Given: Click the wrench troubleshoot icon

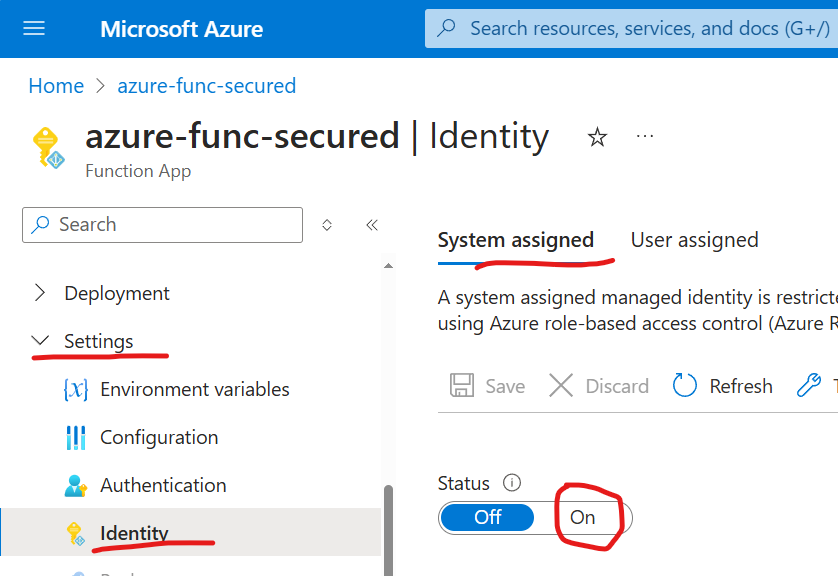Looking at the screenshot, I should click(809, 385).
